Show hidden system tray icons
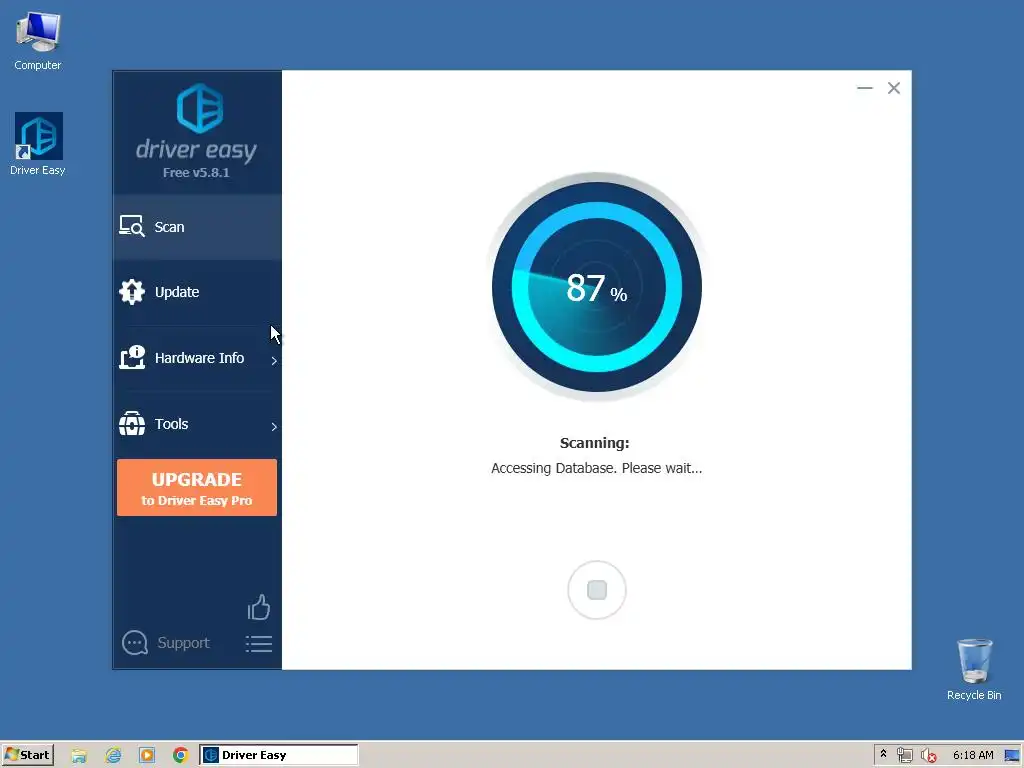This screenshot has width=1024, height=768. click(884, 754)
